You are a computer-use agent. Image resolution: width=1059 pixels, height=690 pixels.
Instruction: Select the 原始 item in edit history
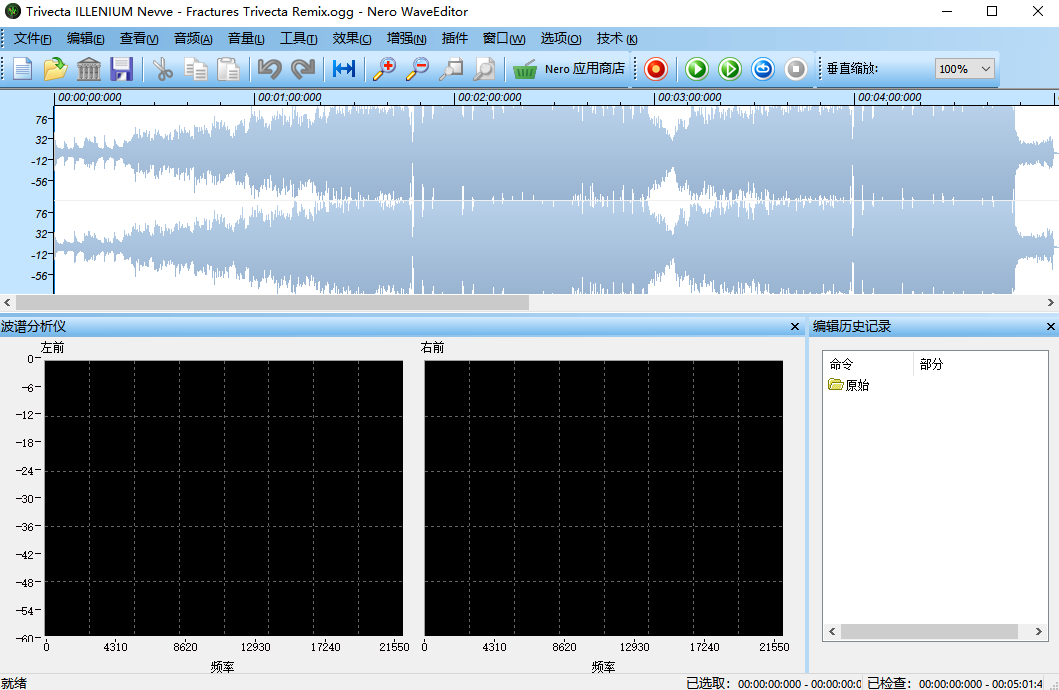tap(857, 385)
